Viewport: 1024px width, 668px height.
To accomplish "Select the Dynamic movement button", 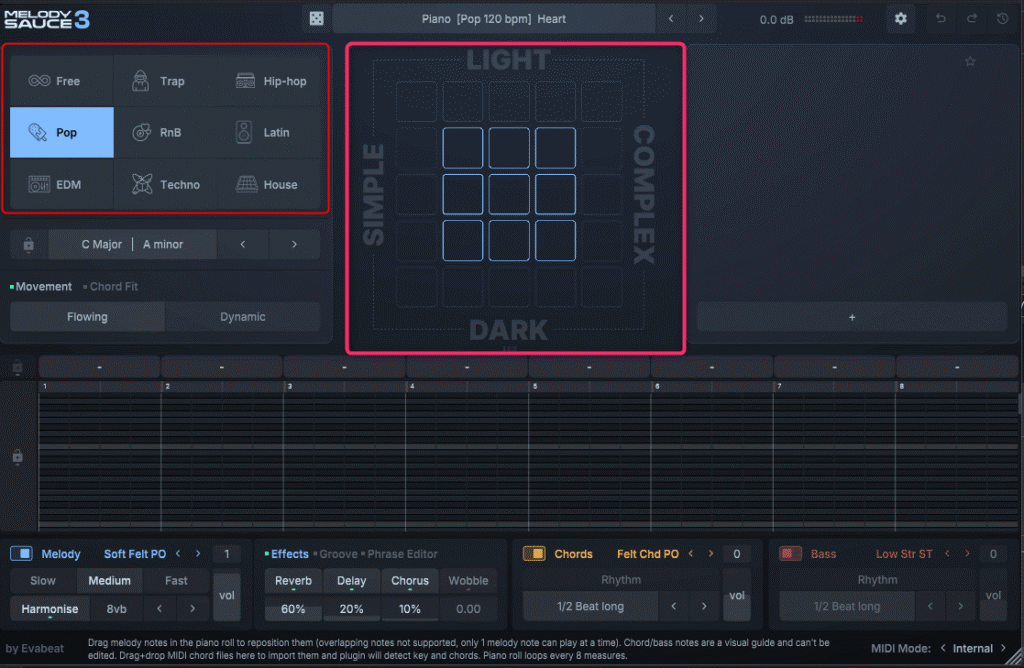I will tap(242, 317).
